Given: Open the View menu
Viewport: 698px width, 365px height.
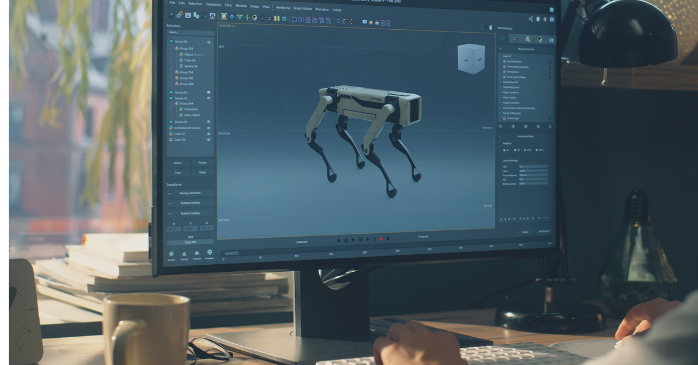Looking at the screenshot, I should (266, 7).
